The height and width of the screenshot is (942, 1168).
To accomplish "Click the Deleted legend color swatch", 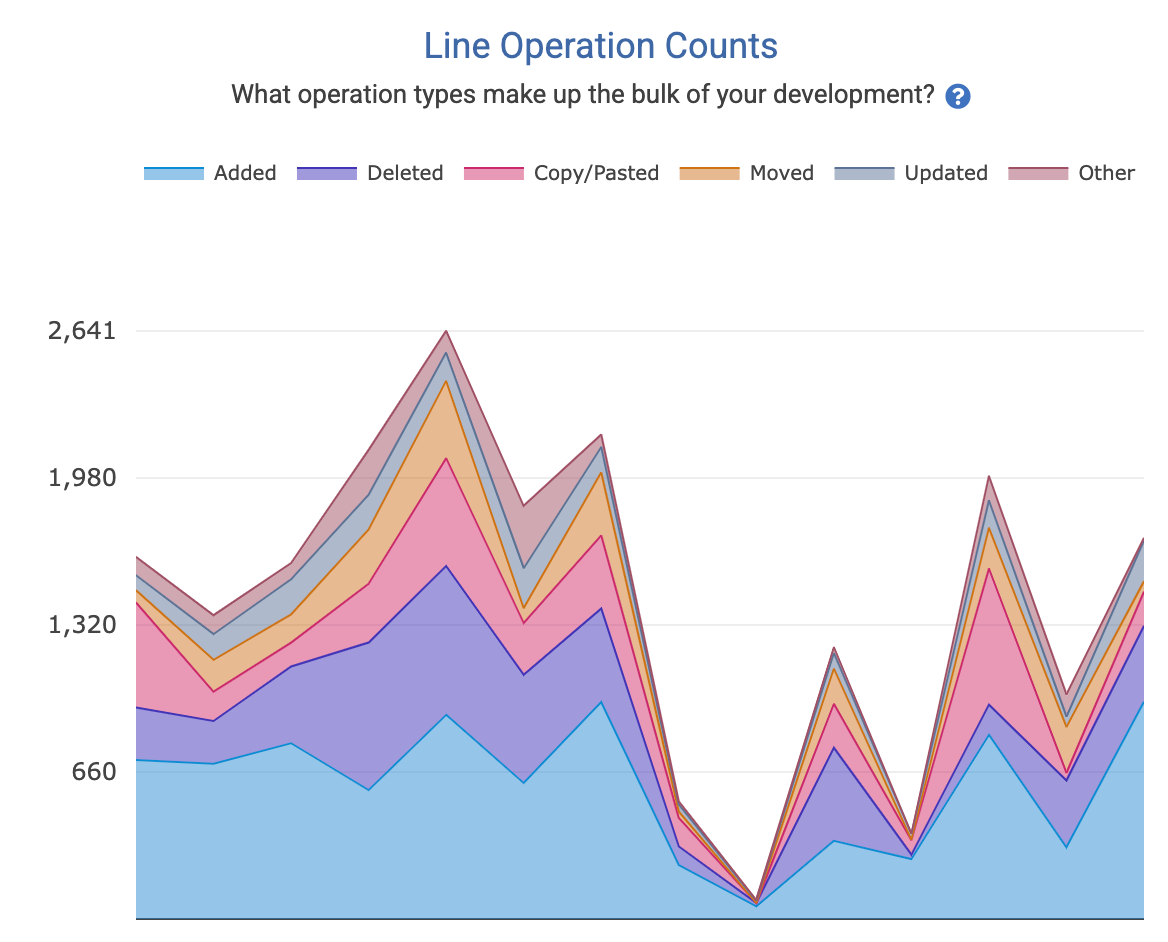I will [327, 173].
